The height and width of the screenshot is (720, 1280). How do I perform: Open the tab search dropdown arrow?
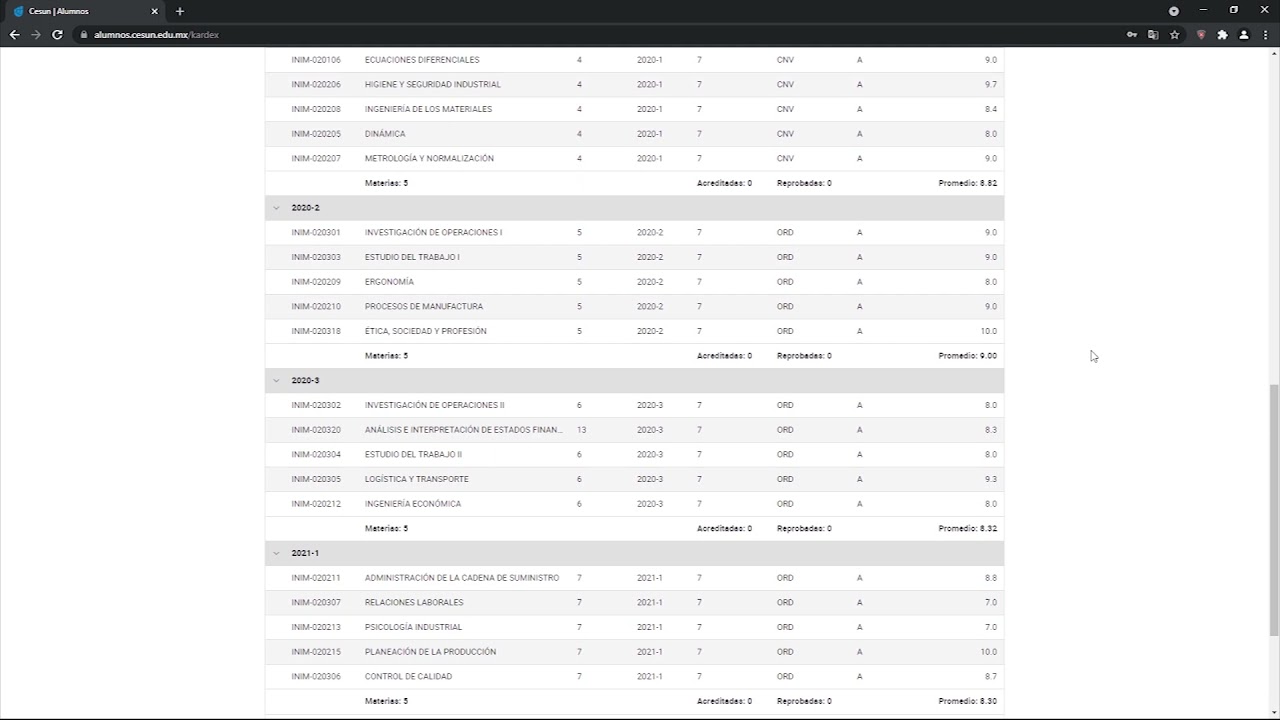click(1174, 11)
